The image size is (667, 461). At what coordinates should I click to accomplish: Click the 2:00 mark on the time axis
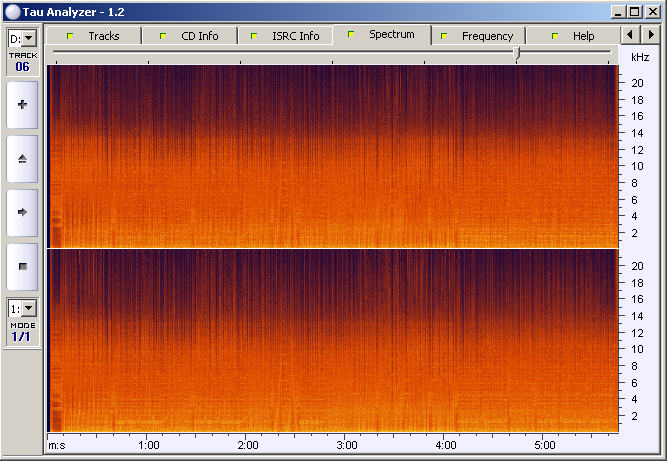click(248, 445)
